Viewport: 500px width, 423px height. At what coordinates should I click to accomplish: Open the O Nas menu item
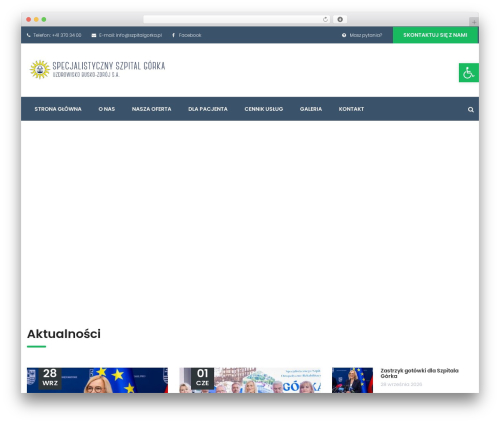(x=107, y=109)
